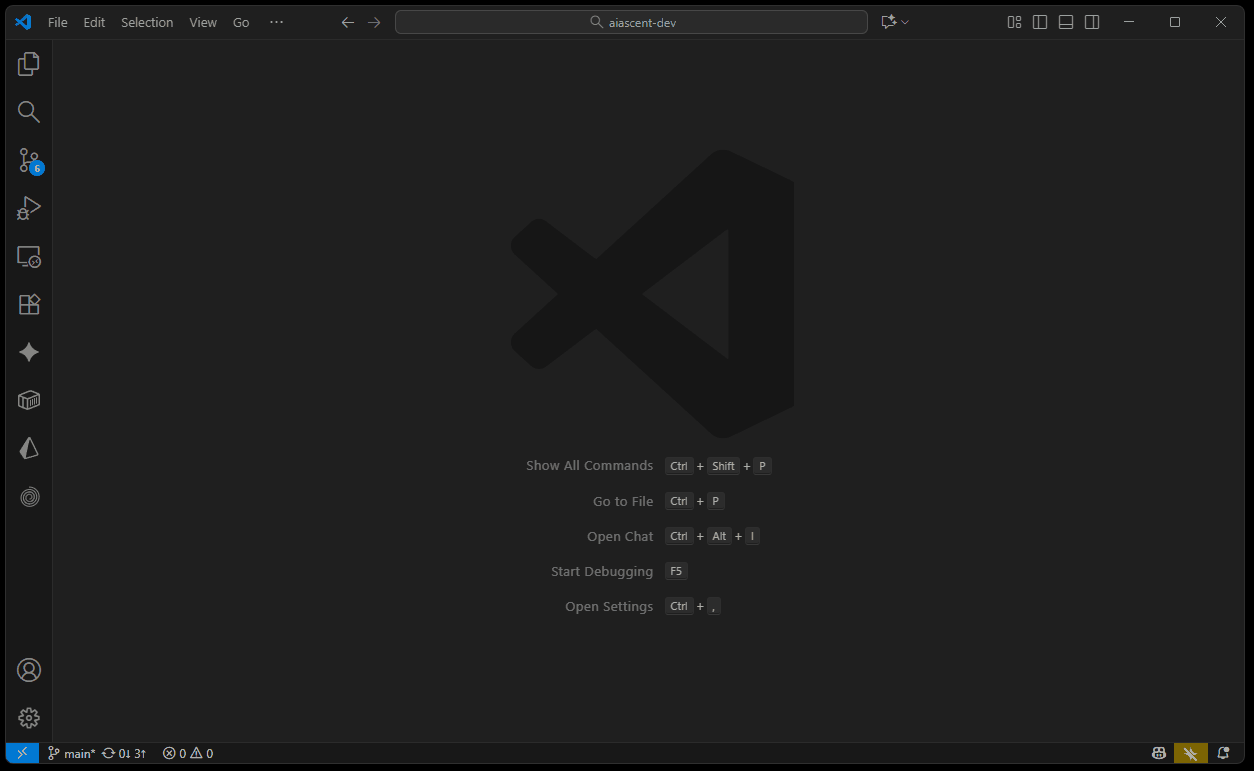1254x771 pixels.
Task: Open Source Control with 6 pending changes
Action: tap(29, 160)
